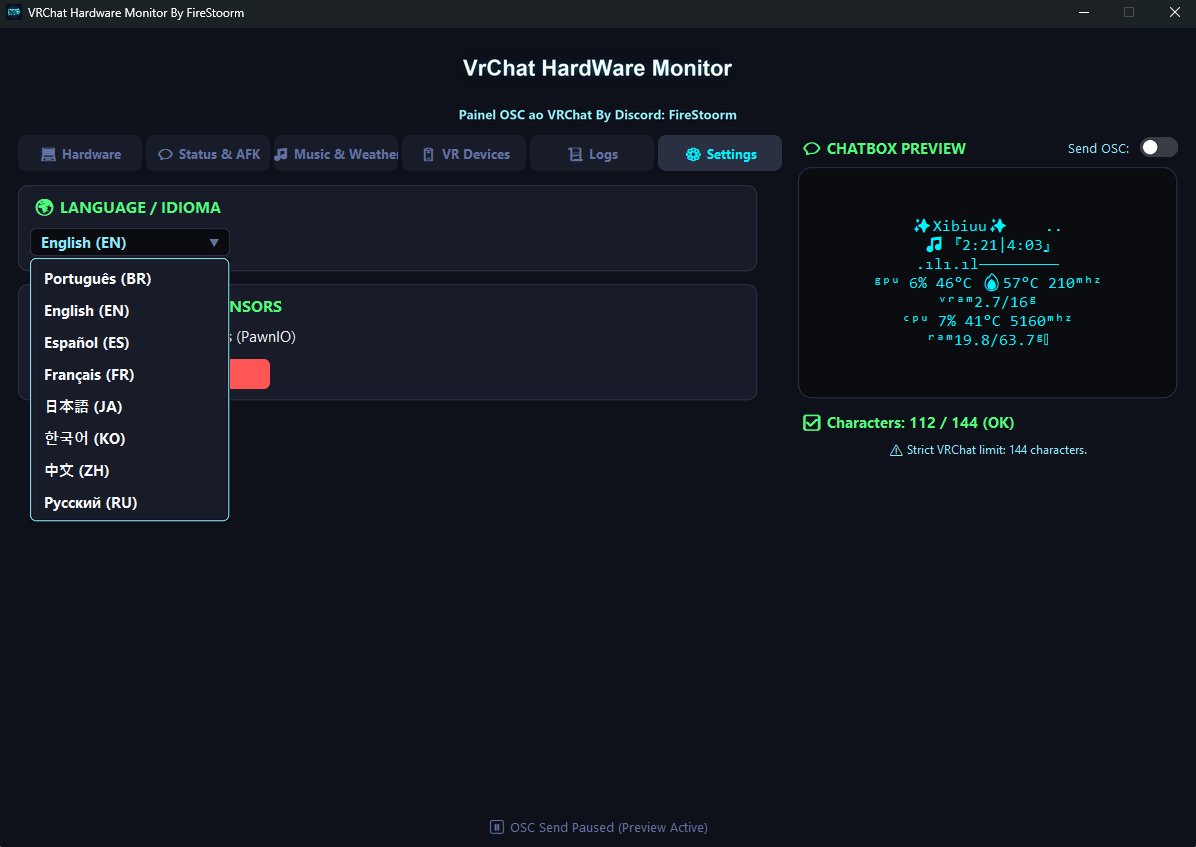Image resolution: width=1196 pixels, height=847 pixels.
Task: Click the chat bubble icon by CHATBOX PREVIEW
Action: click(x=812, y=149)
